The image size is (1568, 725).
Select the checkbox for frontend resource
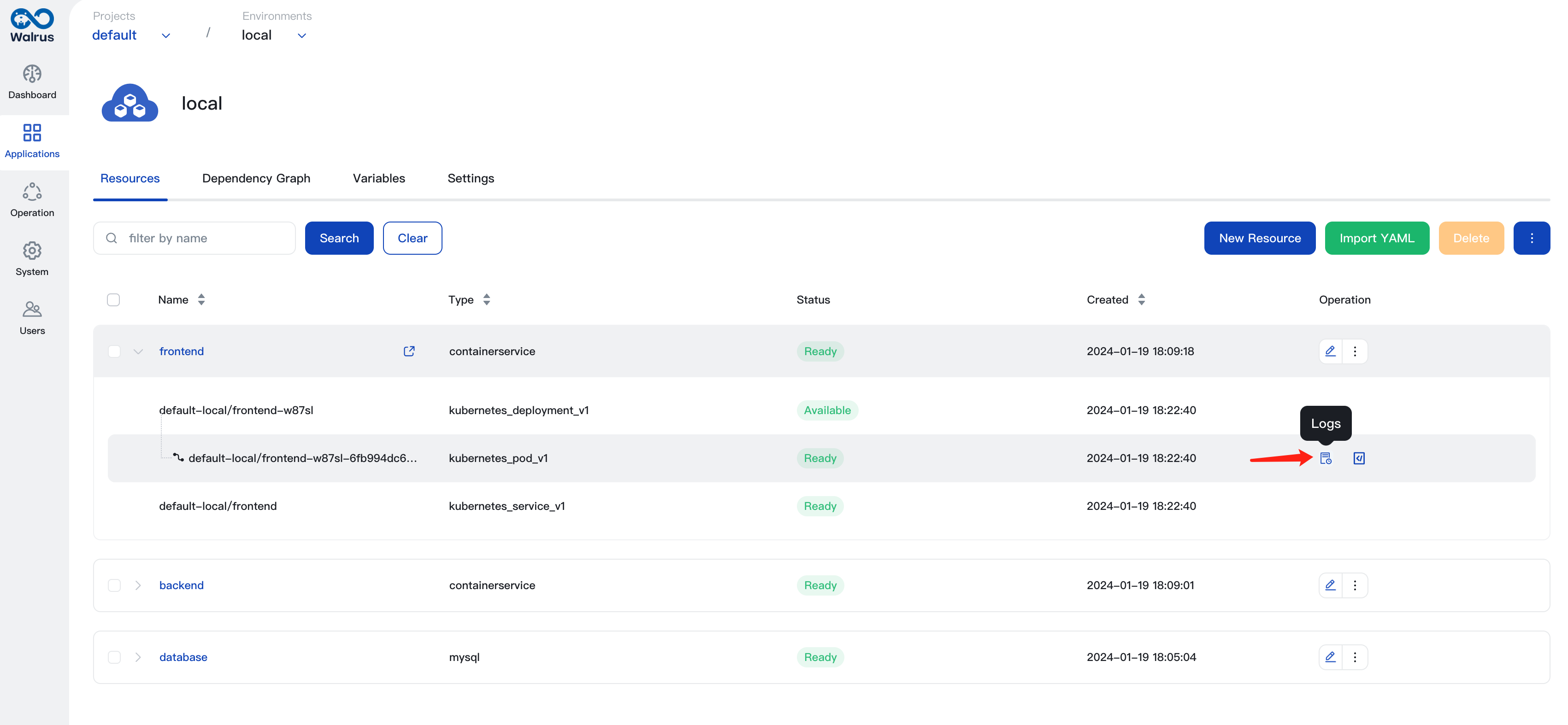tap(114, 351)
